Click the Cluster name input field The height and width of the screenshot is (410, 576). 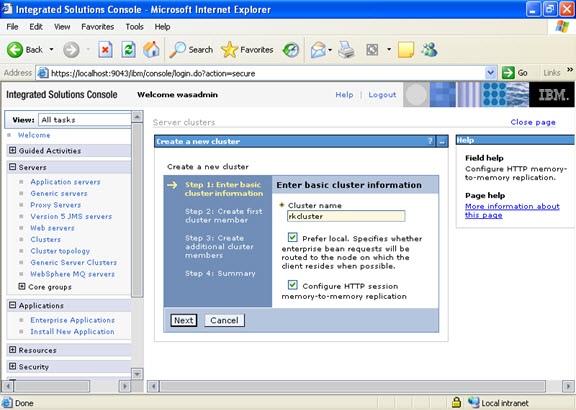coord(346,216)
